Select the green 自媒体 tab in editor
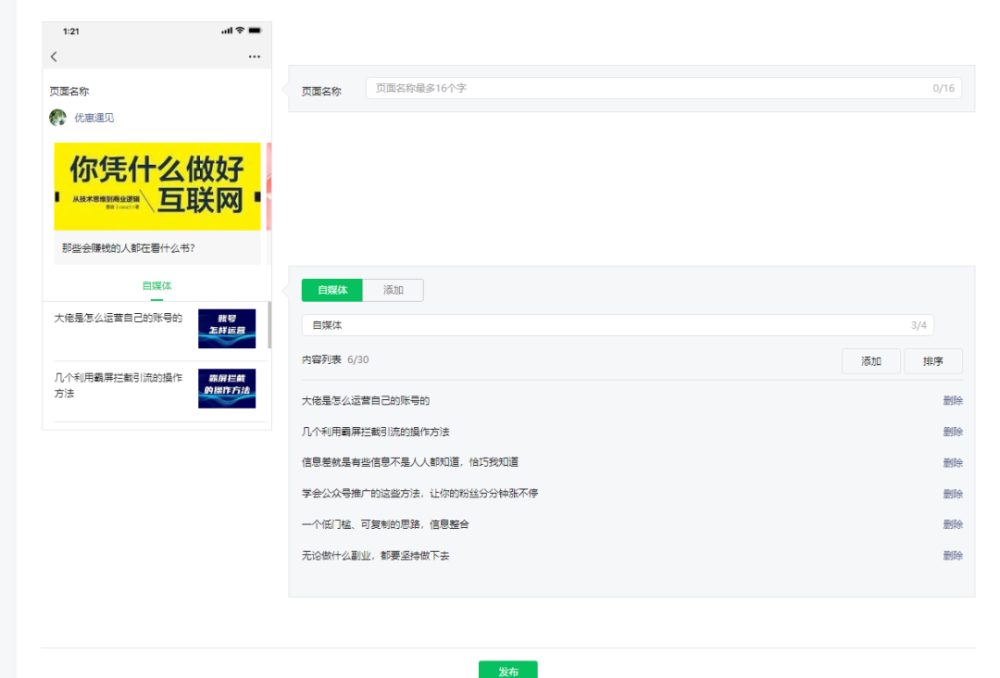1000x678 pixels. [x=332, y=290]
